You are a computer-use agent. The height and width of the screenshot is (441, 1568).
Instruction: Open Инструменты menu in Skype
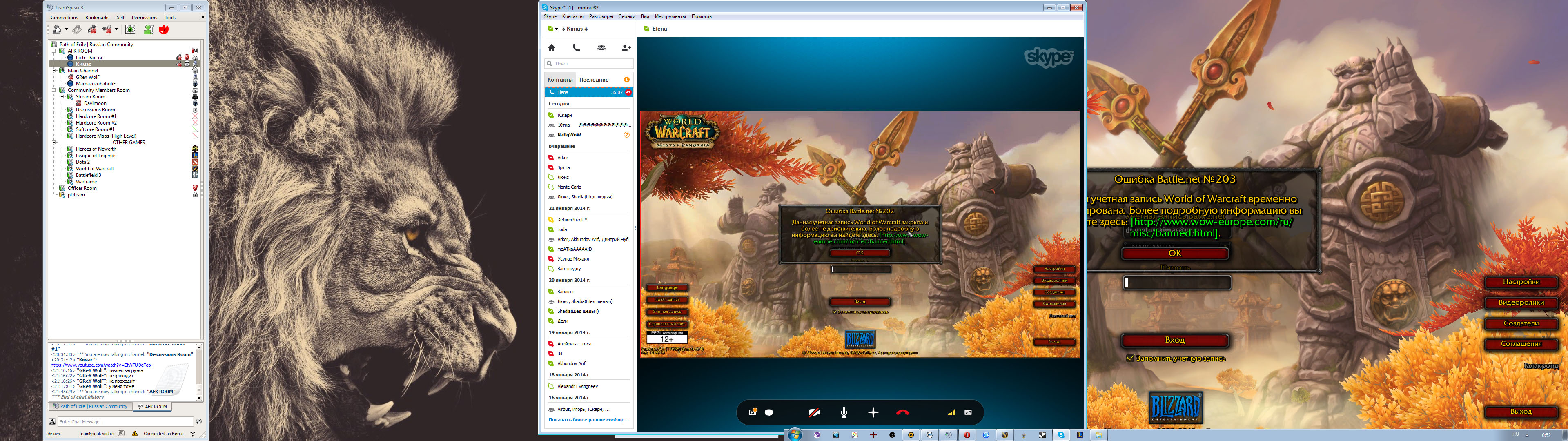click(x=670, y=16)
